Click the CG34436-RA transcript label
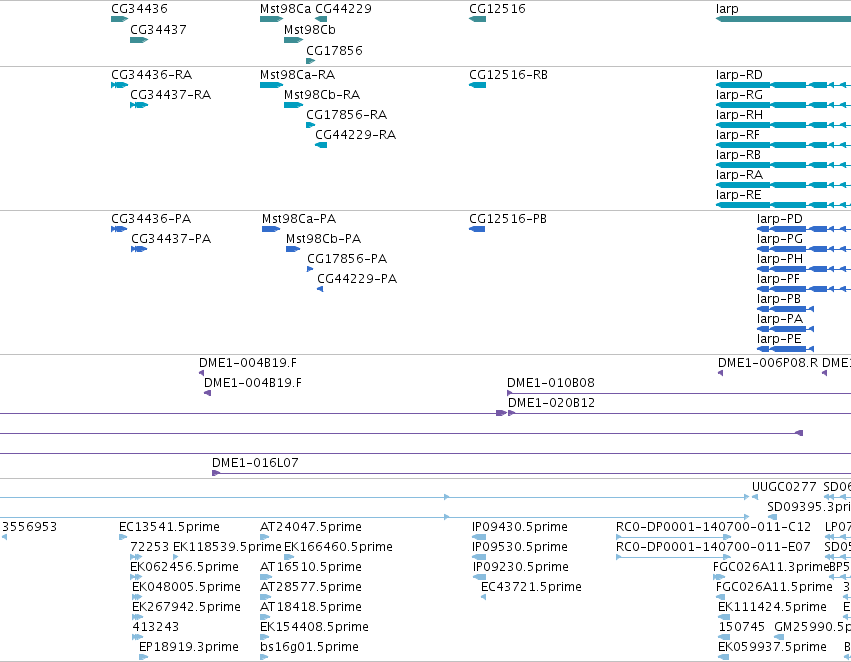 151,75
